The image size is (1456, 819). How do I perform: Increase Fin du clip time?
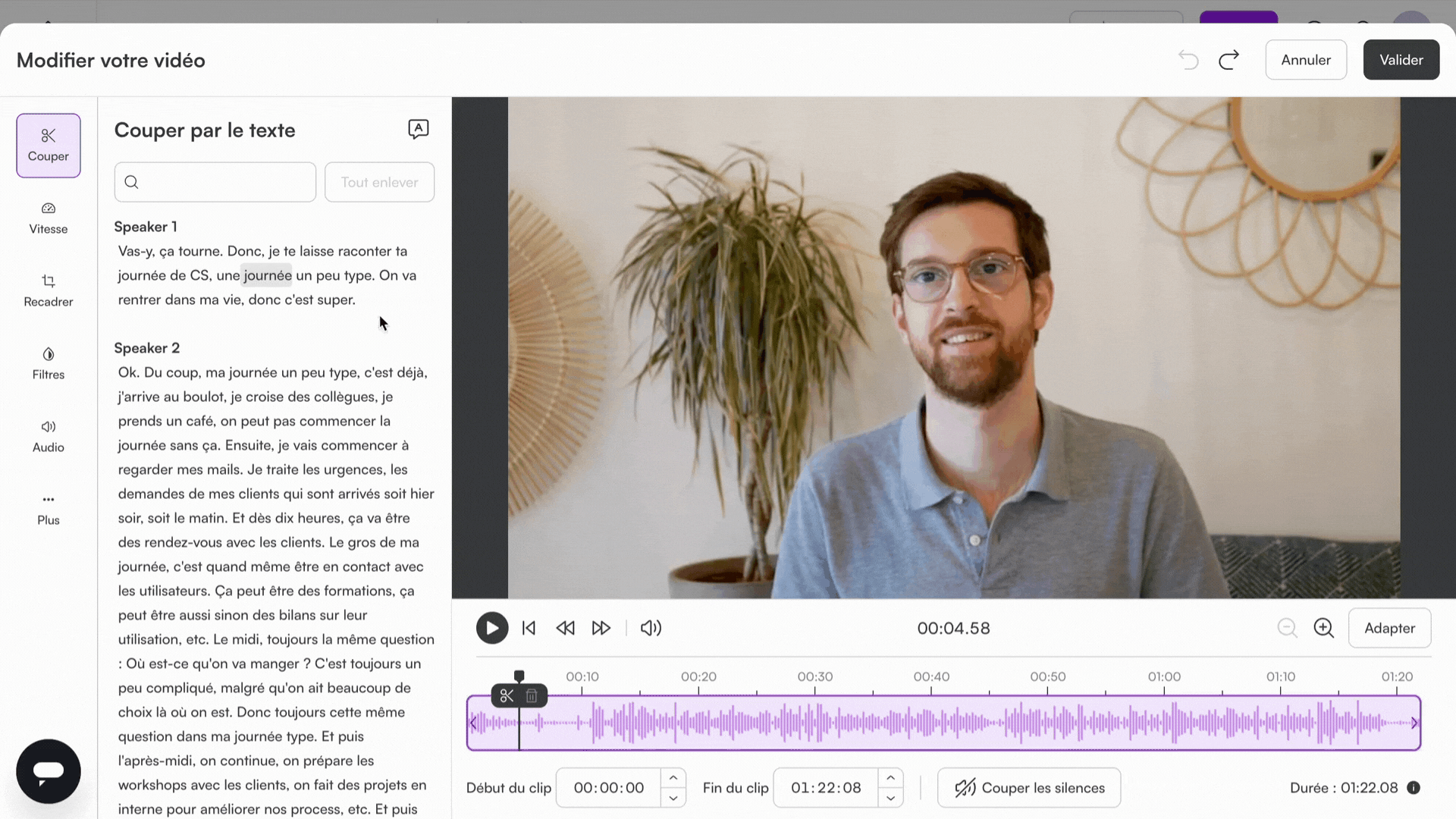(890, 778)
